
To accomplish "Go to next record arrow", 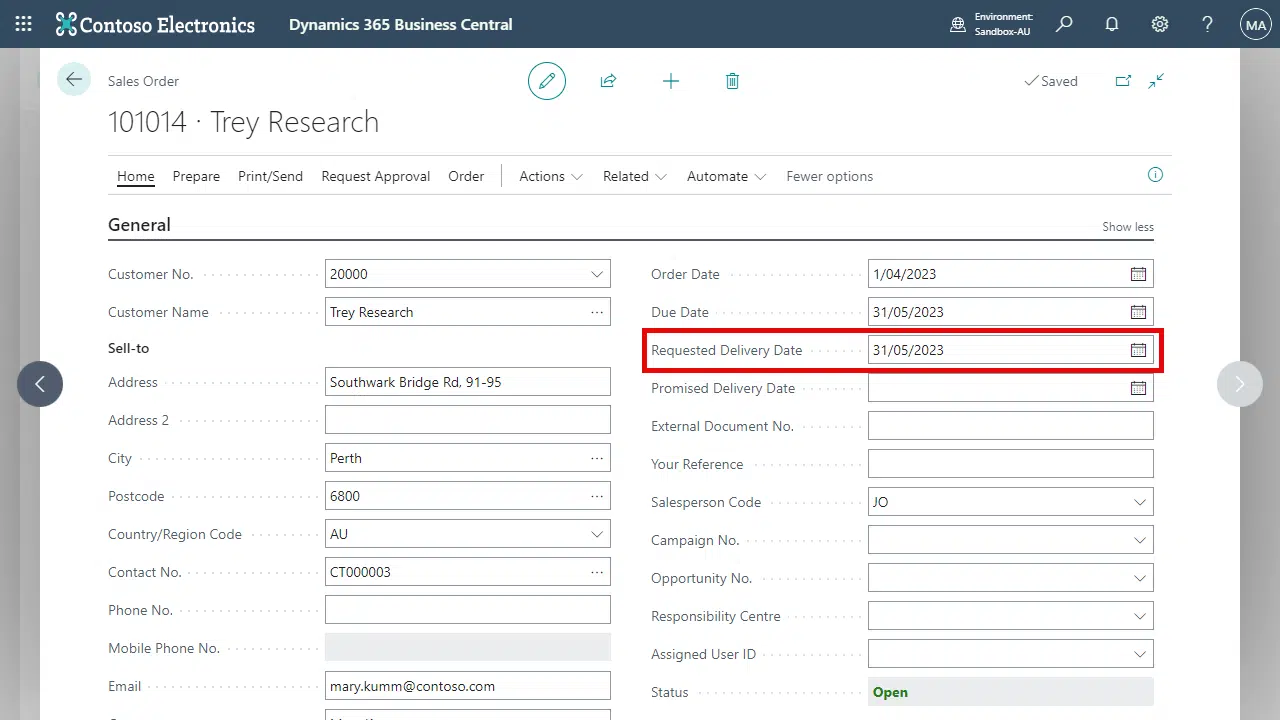I will click(x=1240, y=383).
